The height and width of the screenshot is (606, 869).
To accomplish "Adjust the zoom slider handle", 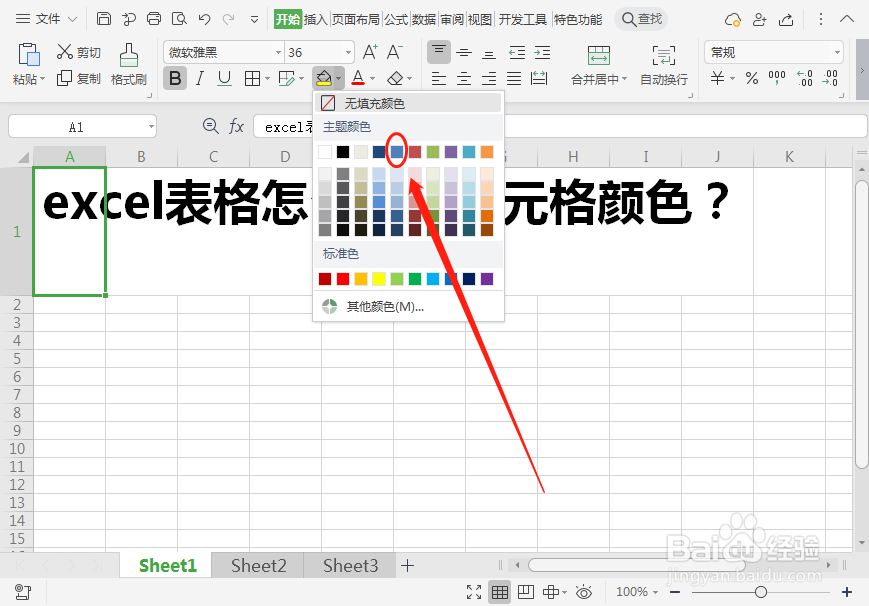I will pos(761,592).
